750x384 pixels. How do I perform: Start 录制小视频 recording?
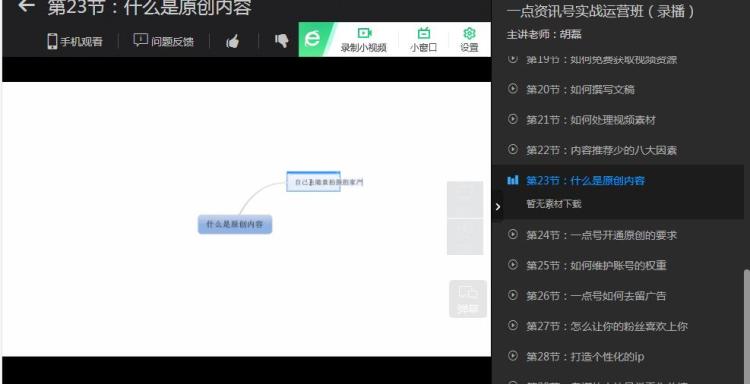coord(364,40)
